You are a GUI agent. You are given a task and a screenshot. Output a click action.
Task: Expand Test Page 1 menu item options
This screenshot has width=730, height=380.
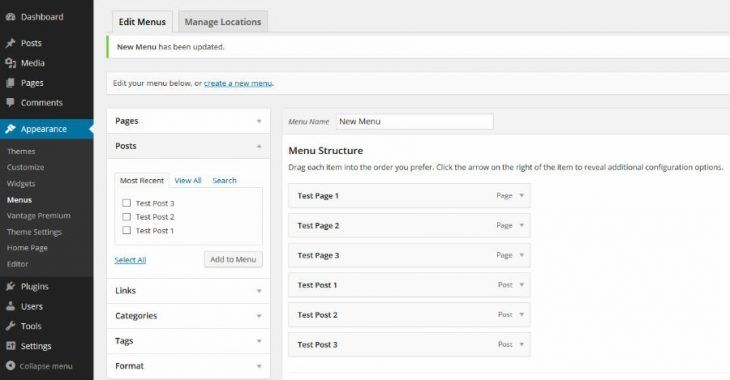pos(521,196)
